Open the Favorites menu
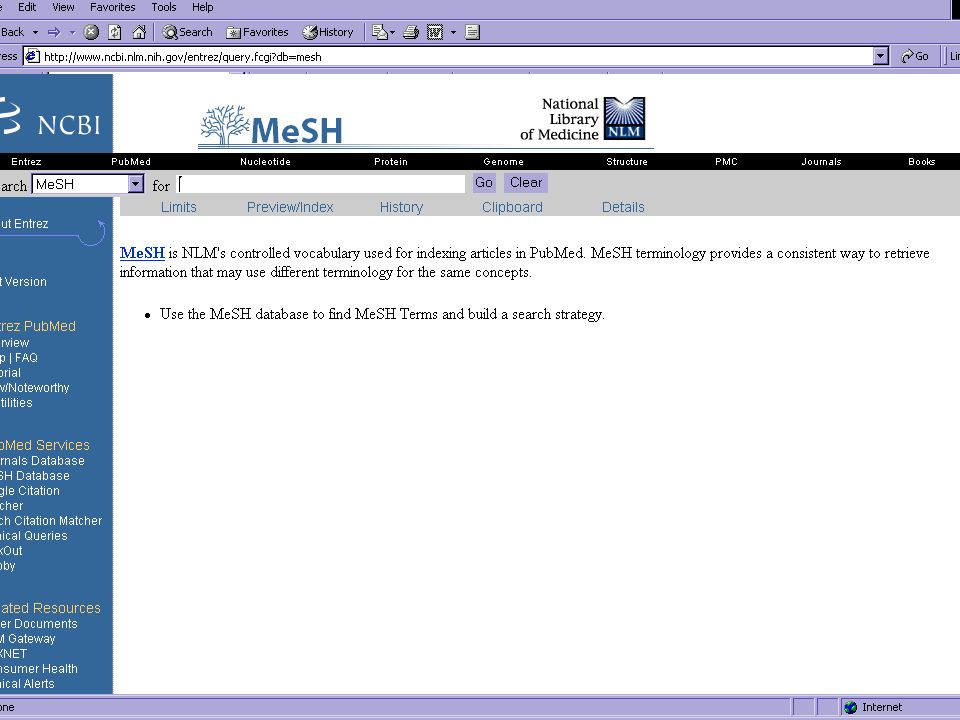Image resolution: width=960 pixels, height=720 pixels. point(113,7)
